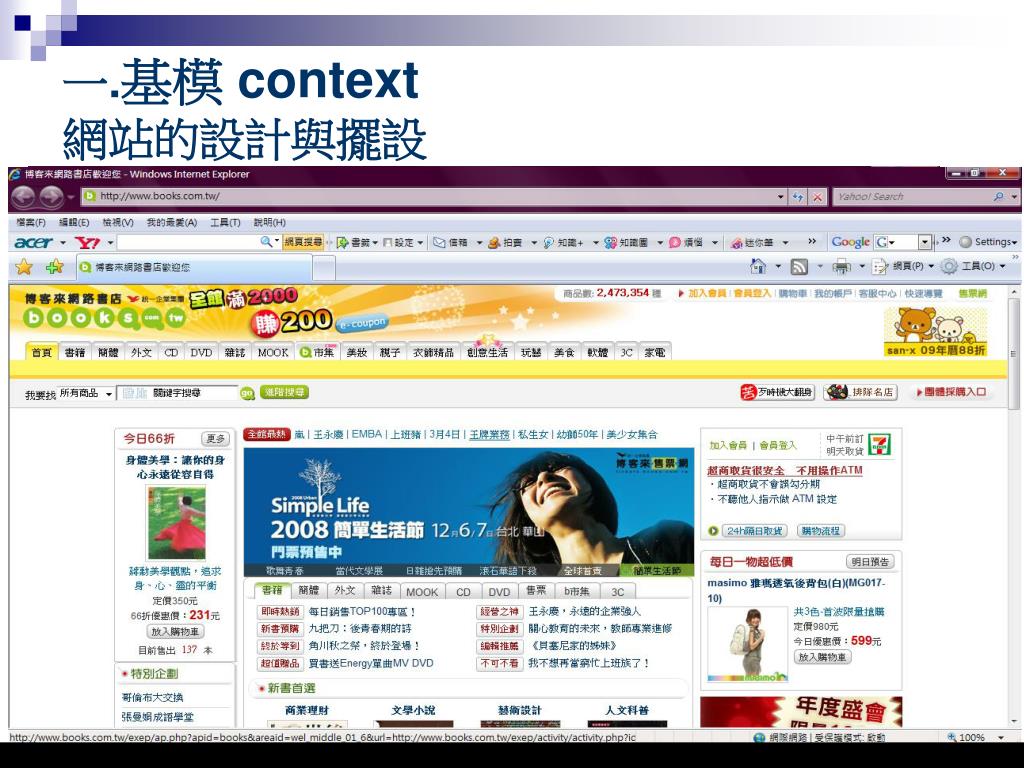
Task: Open the 我的最愛(A) menu
Action: (x=171, y=222)
